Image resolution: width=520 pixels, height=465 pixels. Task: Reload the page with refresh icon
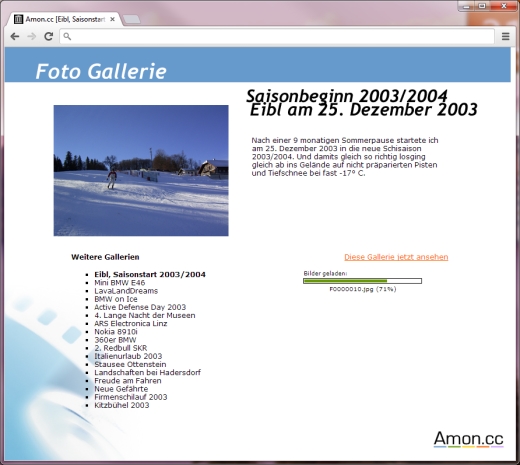coord(49,36)
